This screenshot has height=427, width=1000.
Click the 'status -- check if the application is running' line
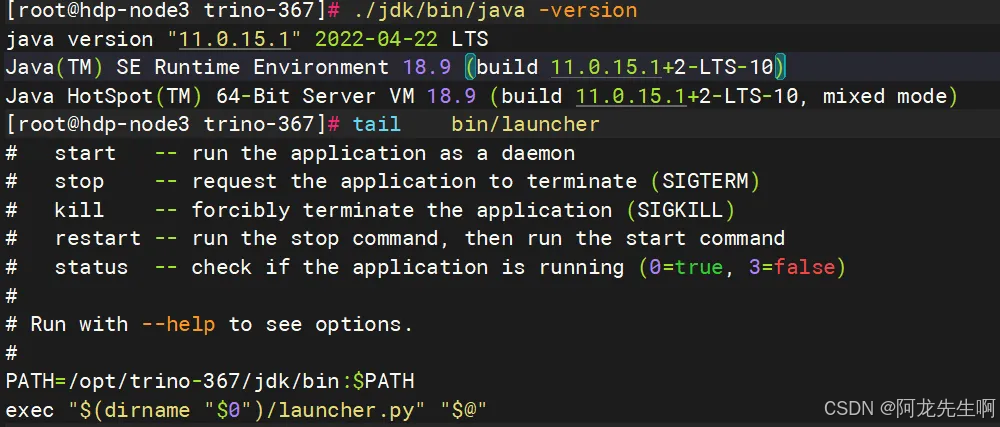(x=426, y=267)
